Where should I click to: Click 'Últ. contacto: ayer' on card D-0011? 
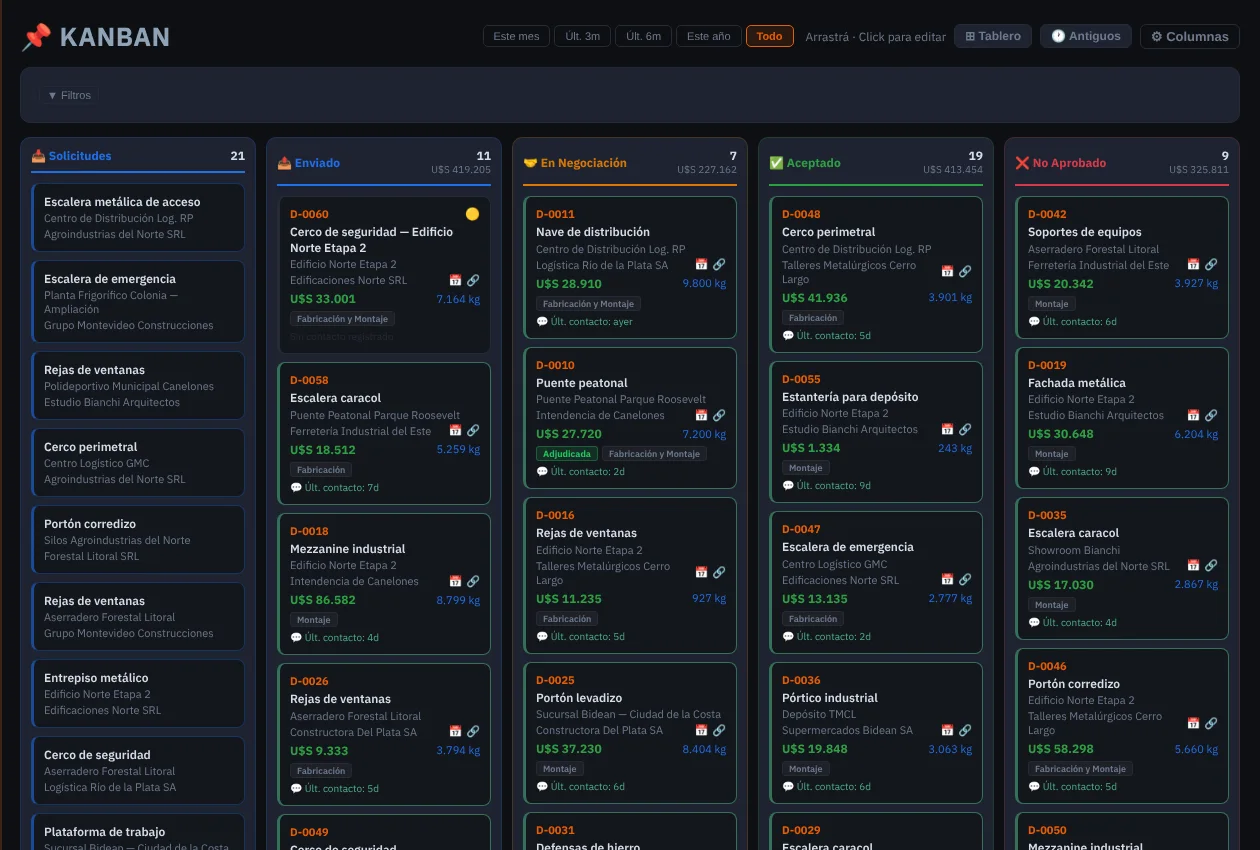pos(584,322)
